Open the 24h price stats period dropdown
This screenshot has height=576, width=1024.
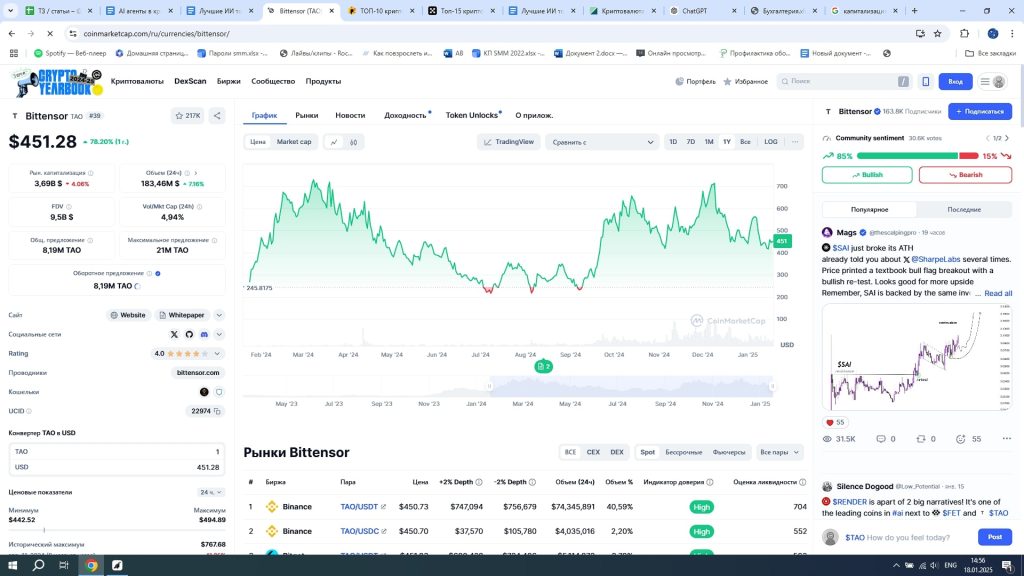[x=211, y=492]
